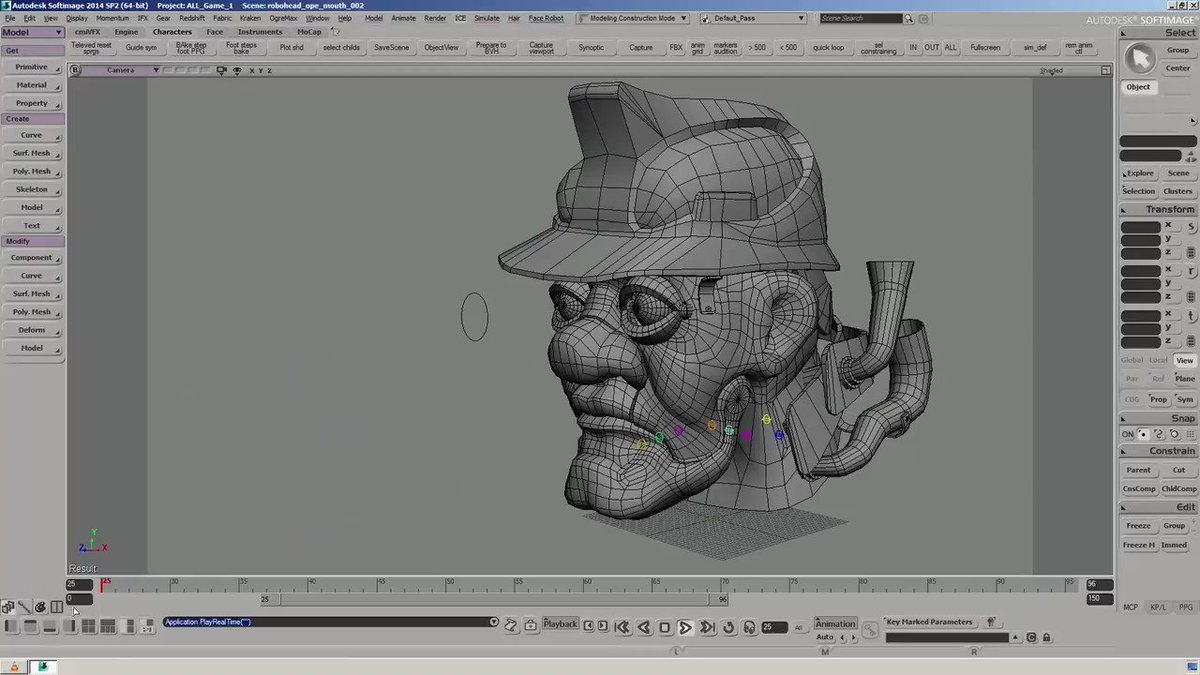The image size is (1200, 675).
Task: Click the SaveScene button
Action: pos(391,47)
